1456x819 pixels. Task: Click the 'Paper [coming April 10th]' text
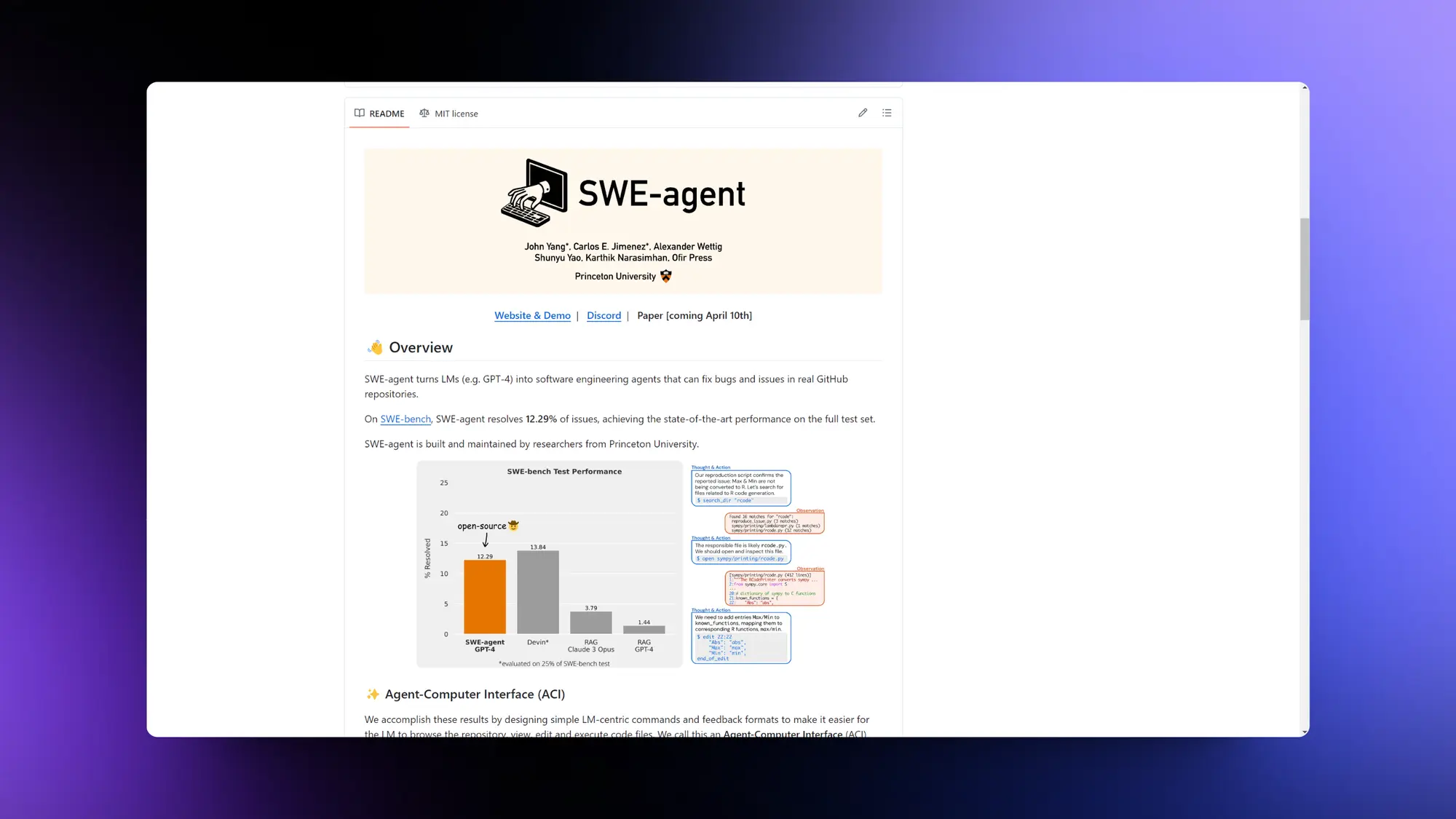695,315
